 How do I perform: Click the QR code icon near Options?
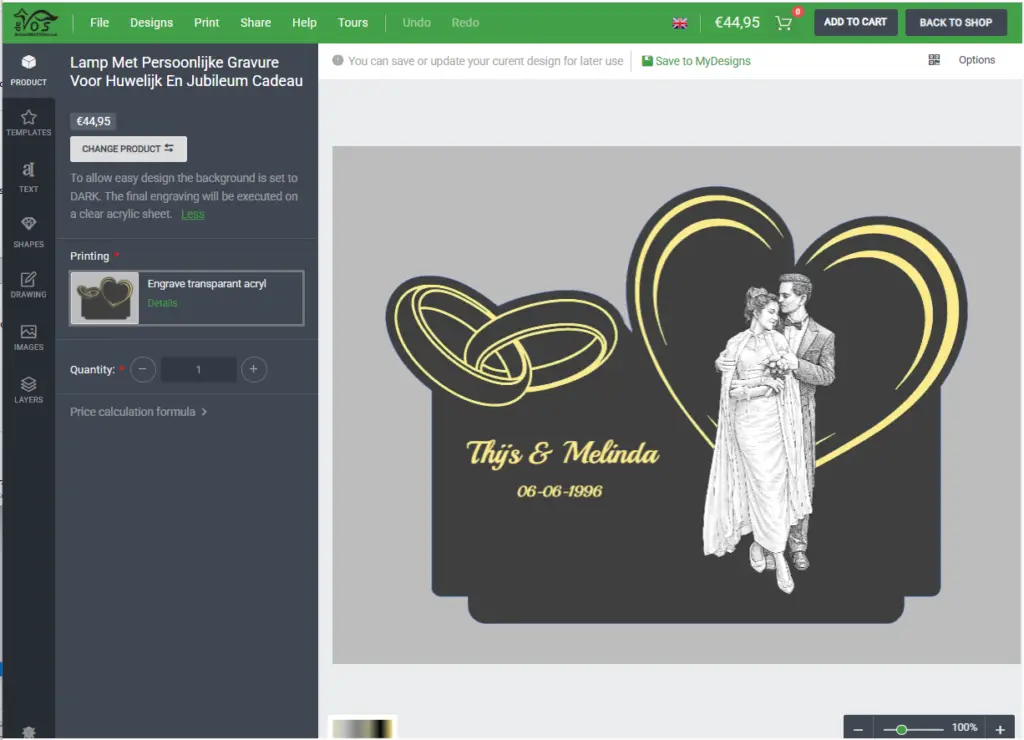click(x=934, y=60)
